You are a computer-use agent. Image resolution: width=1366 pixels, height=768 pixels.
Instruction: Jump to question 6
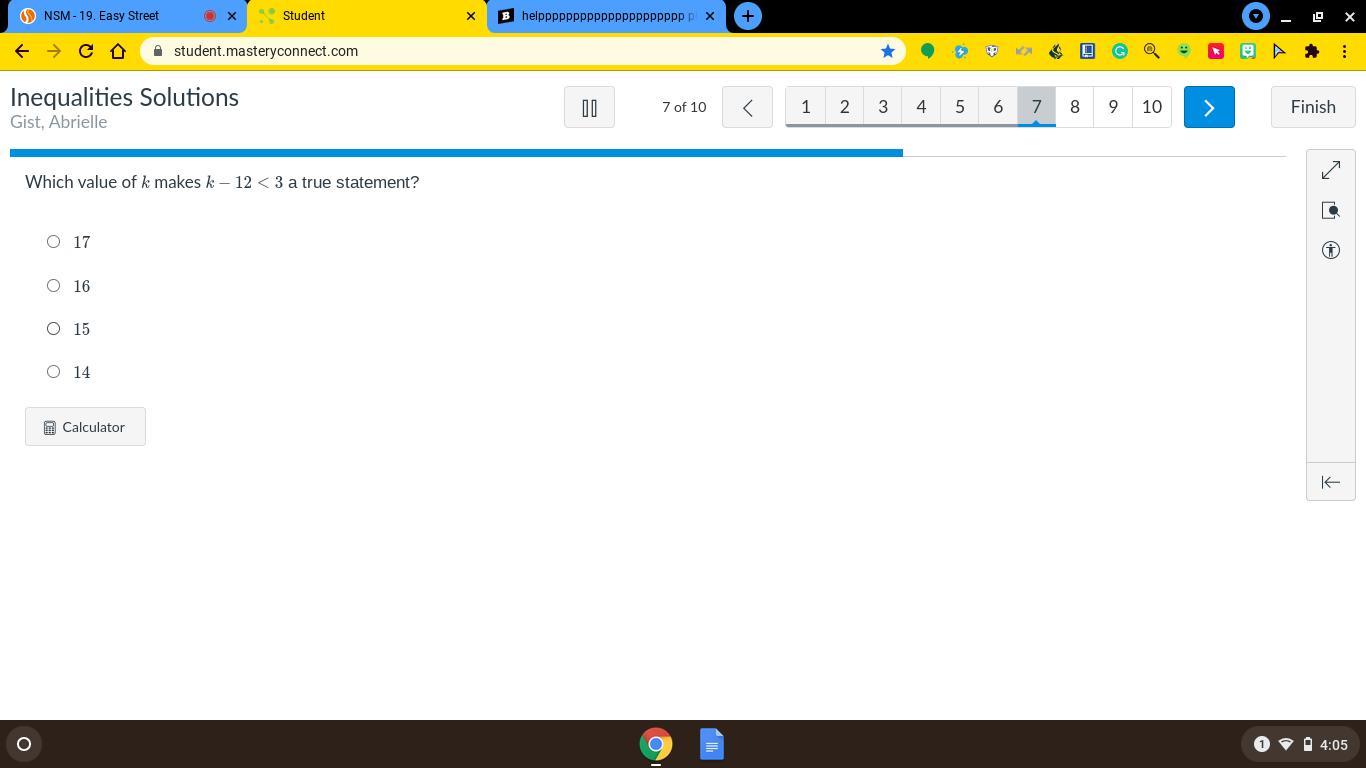[998, 107]
